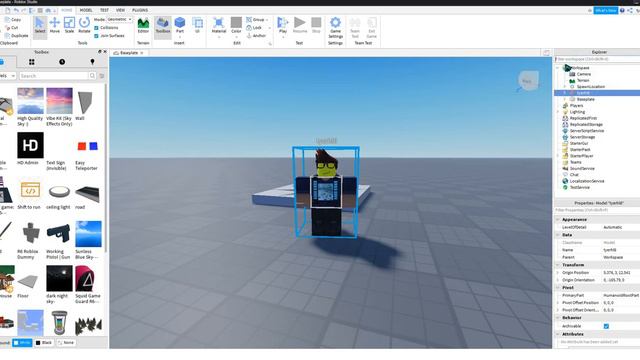Select Black toolbox background

pyautogui.click(x=44, y=343)
